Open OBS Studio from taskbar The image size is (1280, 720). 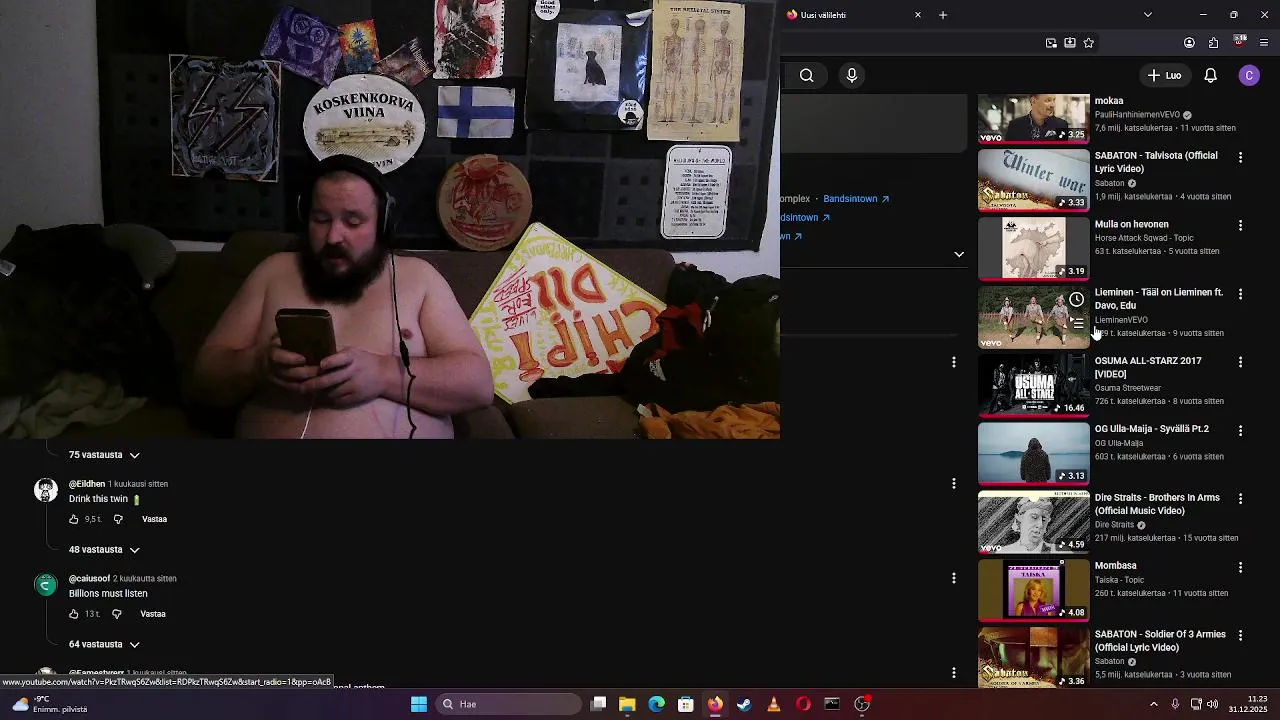coord(862,704)
